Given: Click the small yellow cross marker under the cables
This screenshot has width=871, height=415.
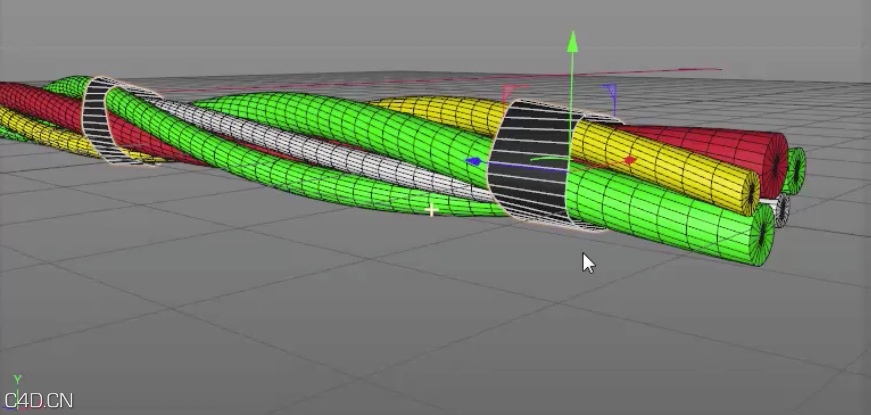Looking at the screenshot, I should pos(432,210).
